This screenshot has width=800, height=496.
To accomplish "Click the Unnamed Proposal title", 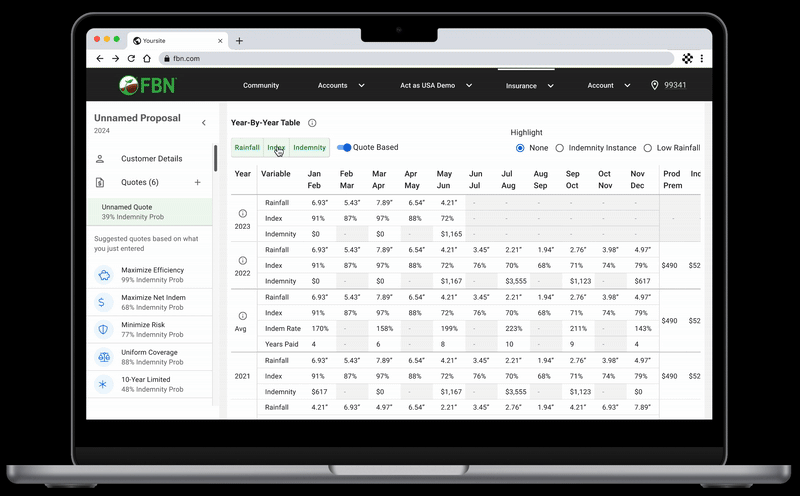I will (137, 118).
